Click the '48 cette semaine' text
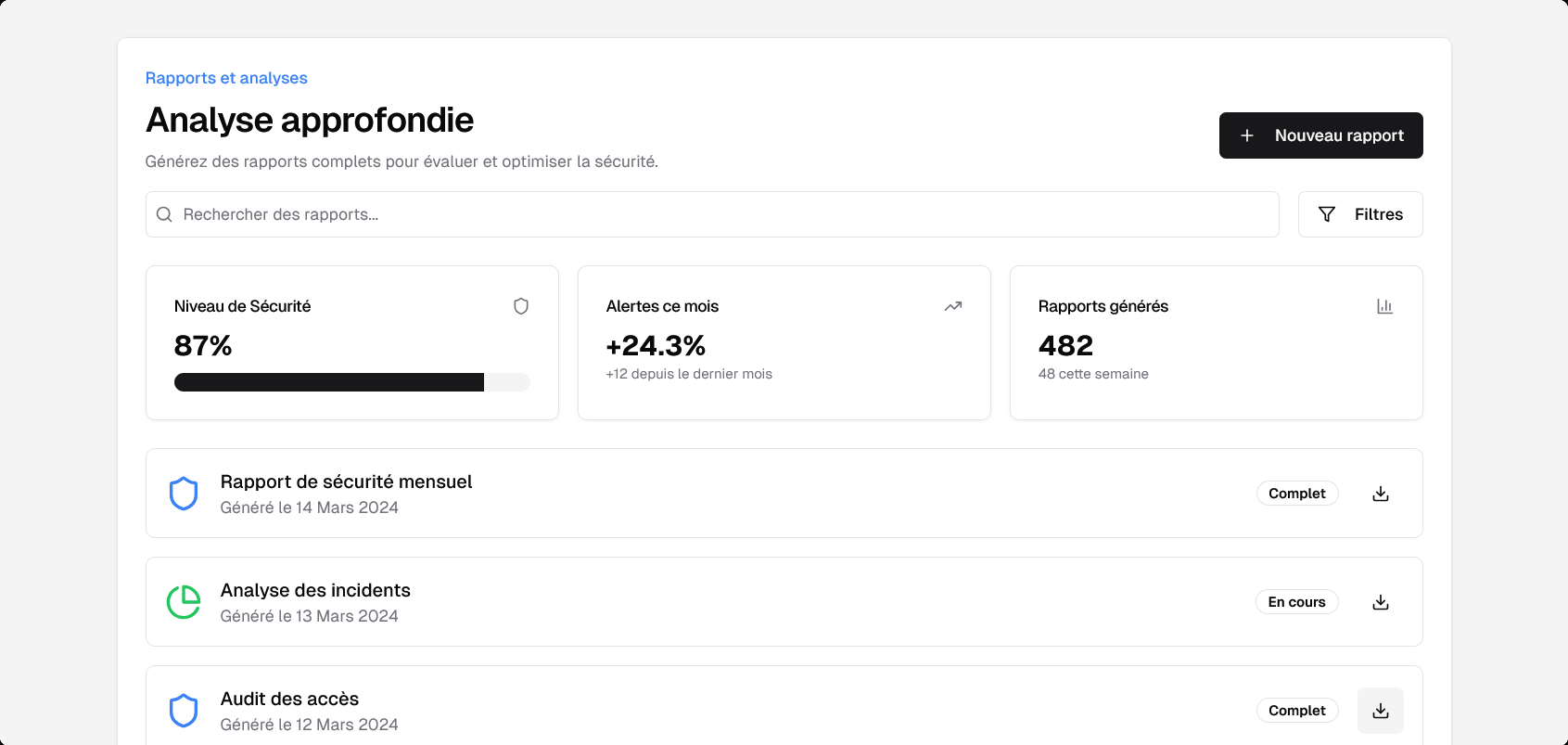Viewport: 1568px width, 745px height. 1093,374
